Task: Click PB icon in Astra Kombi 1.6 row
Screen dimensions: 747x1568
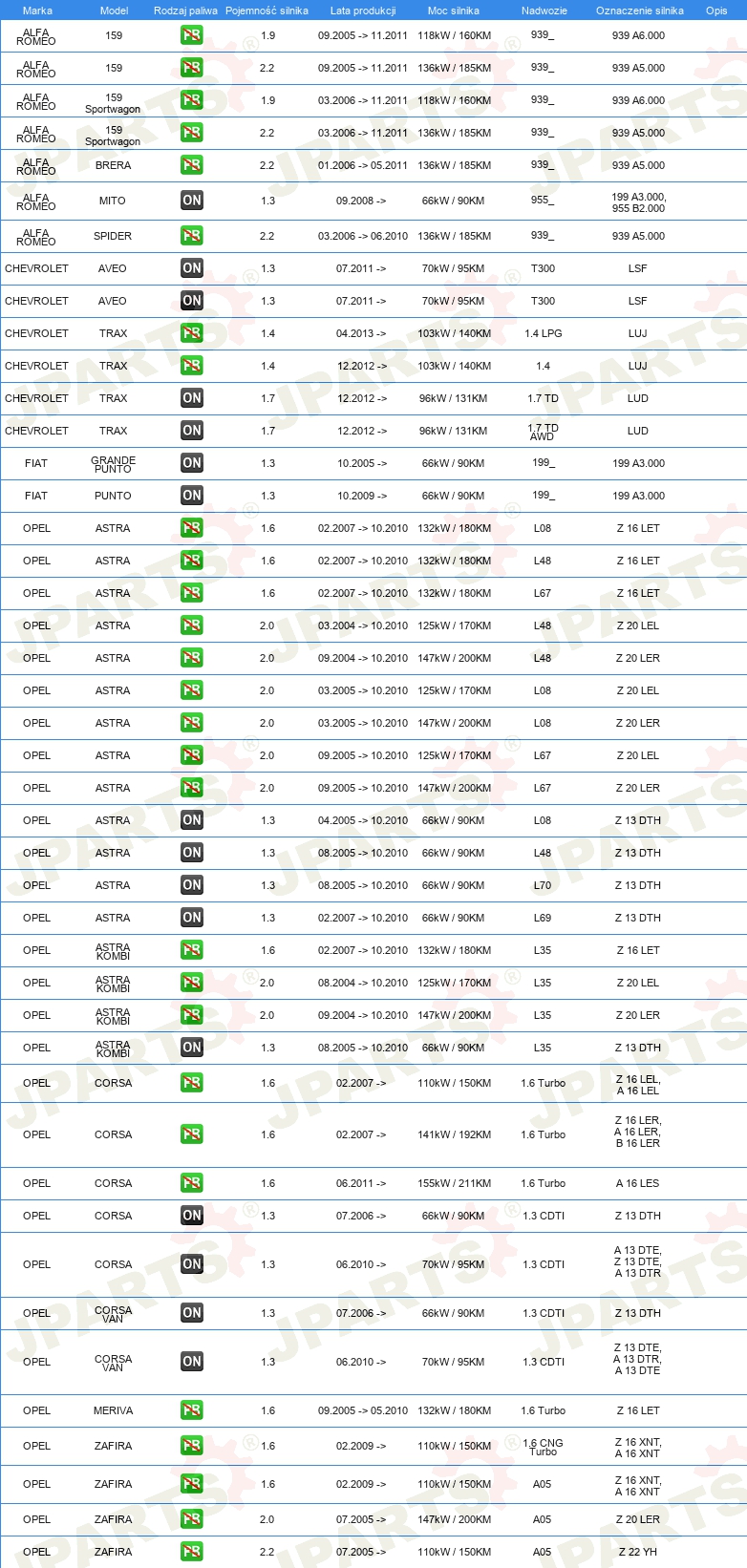Action: 192,950
